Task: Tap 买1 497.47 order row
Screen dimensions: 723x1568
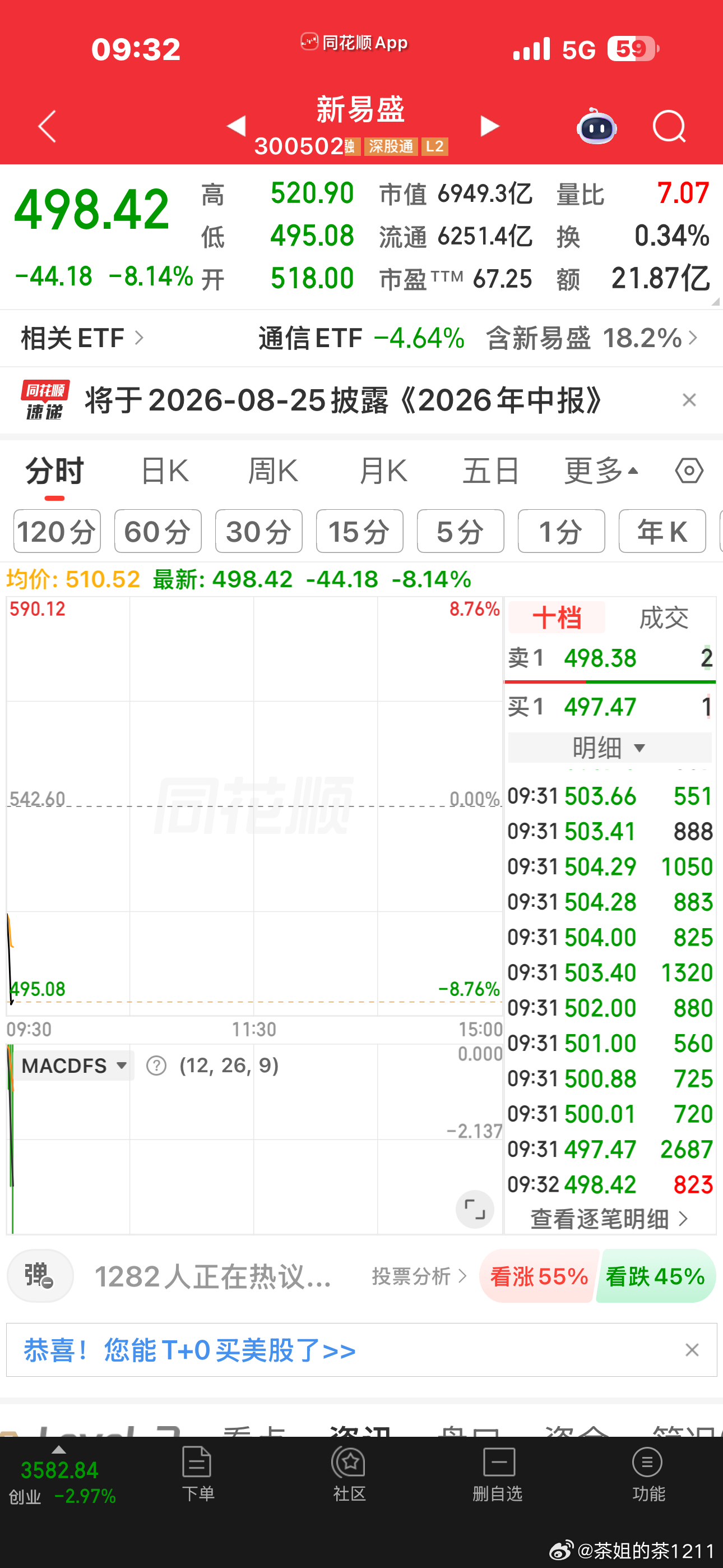Action: tap(610, 707)
